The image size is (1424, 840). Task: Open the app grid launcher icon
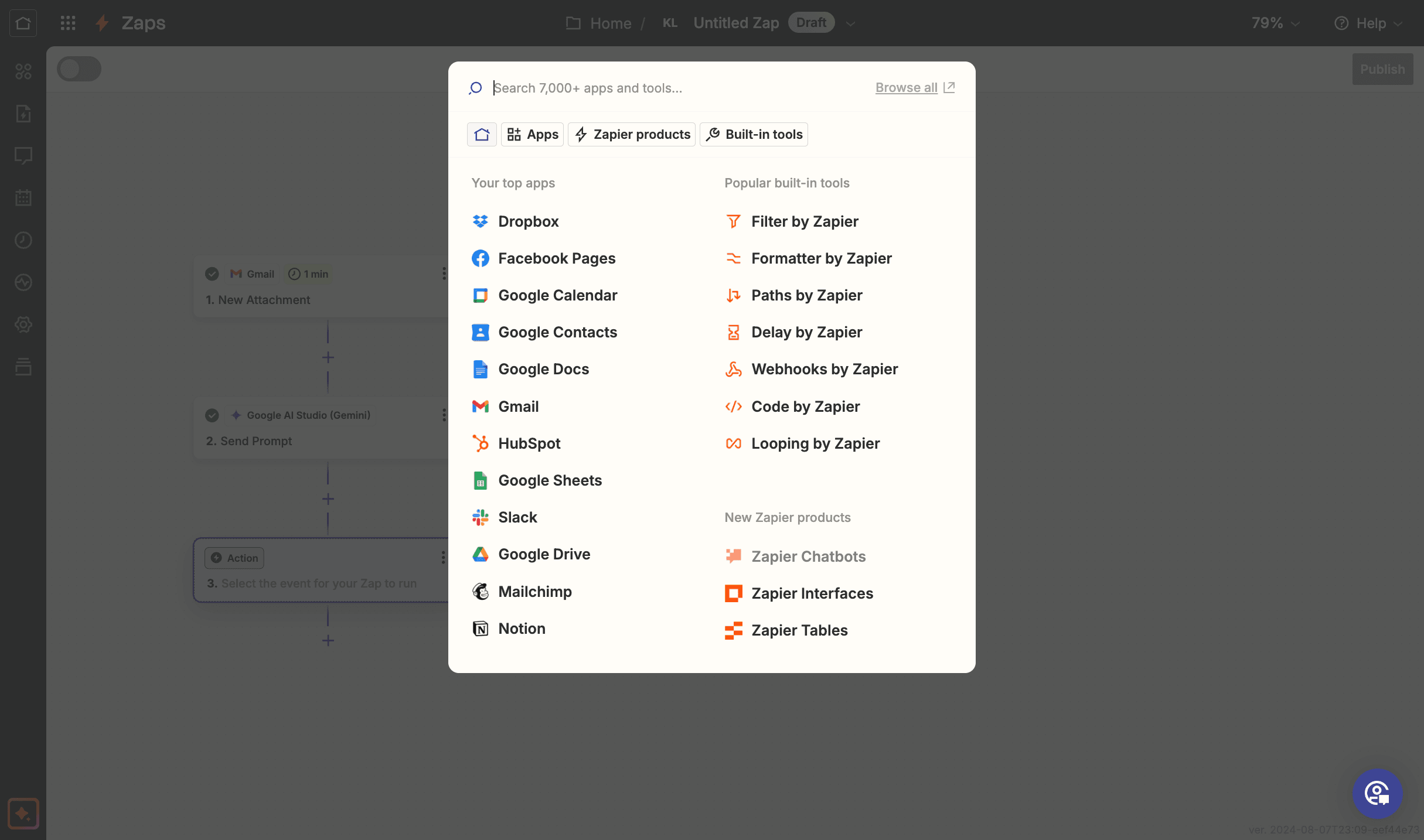click(68, 23)
